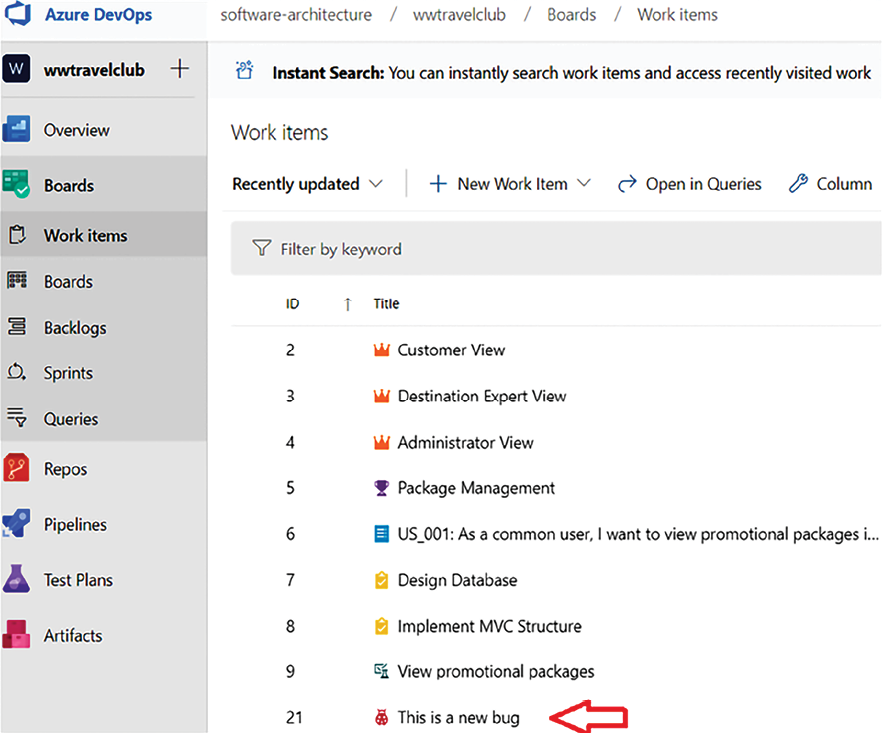Click the Azure DevOps logo icon
882x733 pixels.
17,13
